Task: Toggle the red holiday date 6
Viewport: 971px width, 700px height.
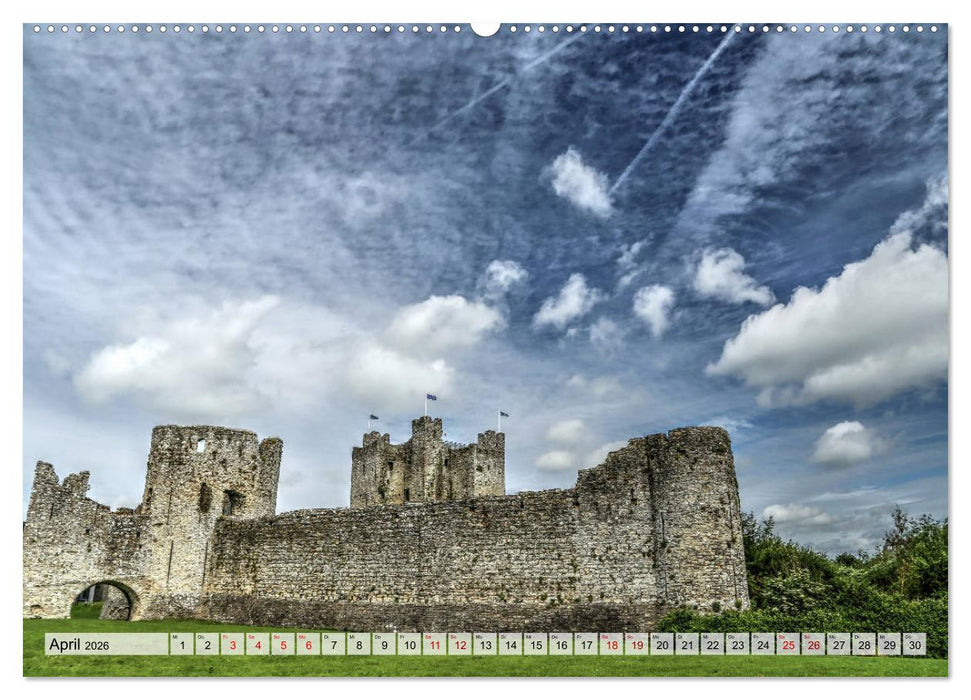Action: (310, 646)
